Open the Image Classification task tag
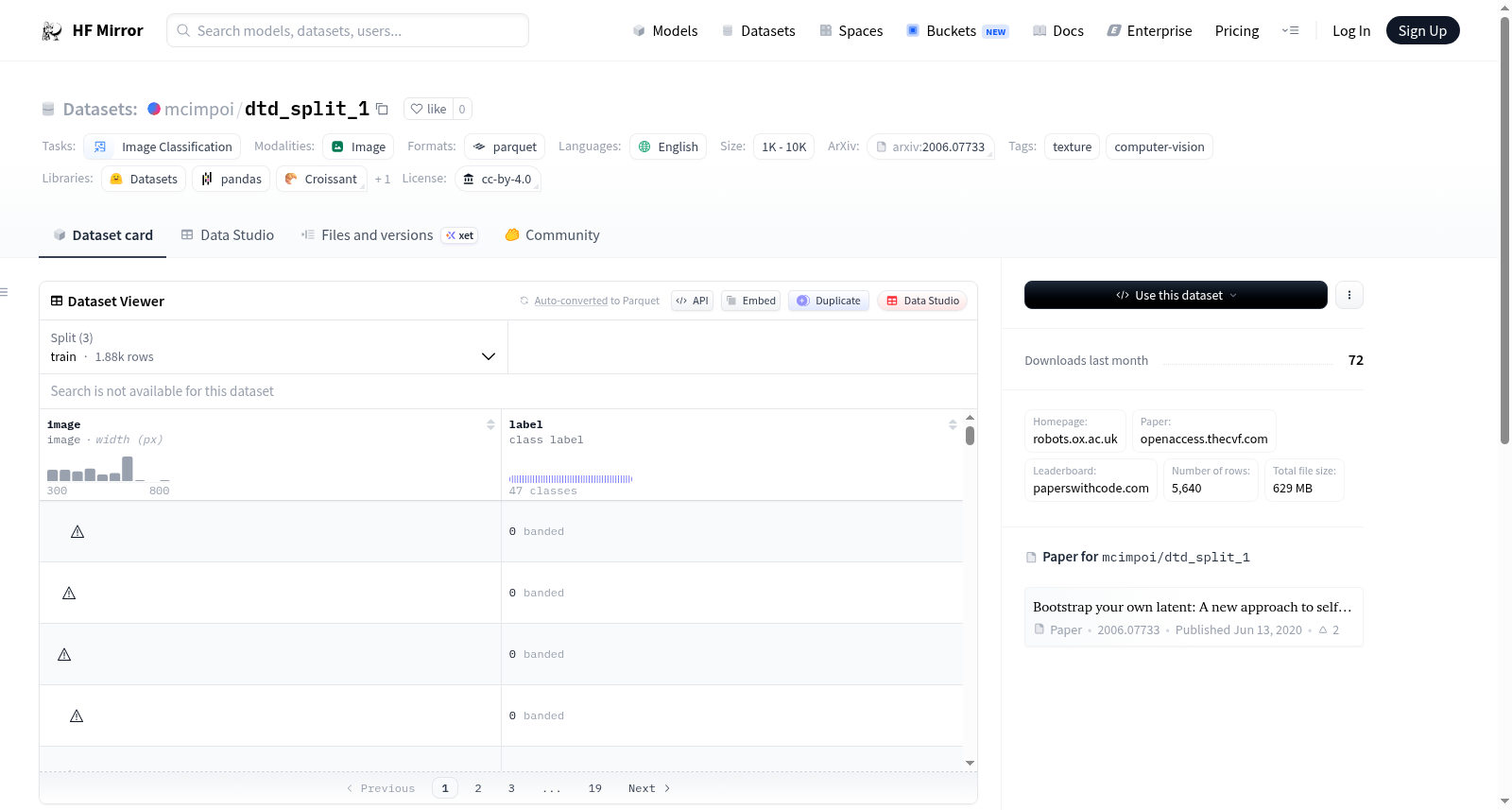The width and height of the screenshot is (1512, 810). 163,146
